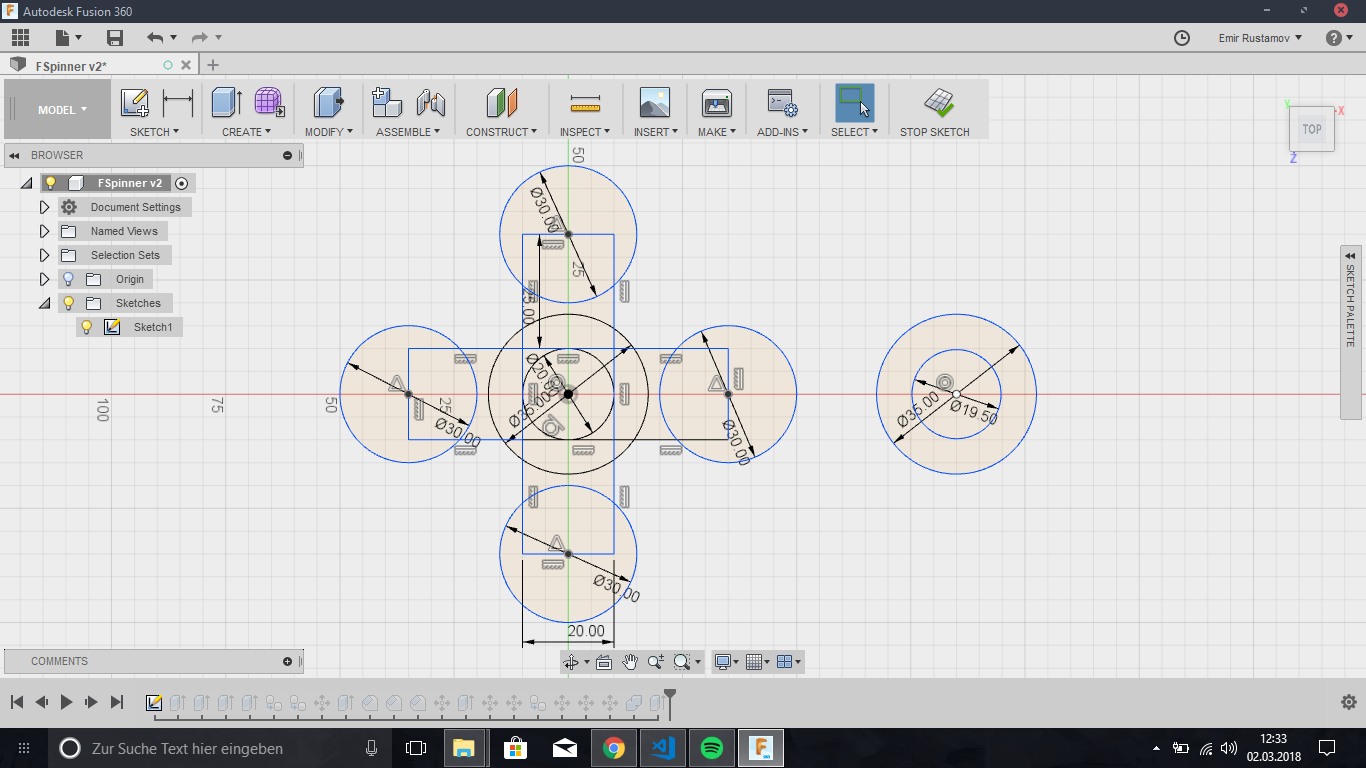The image size is (1366, 768).
Task: Click the Insert image icon
Action: (x=655, y=103)
